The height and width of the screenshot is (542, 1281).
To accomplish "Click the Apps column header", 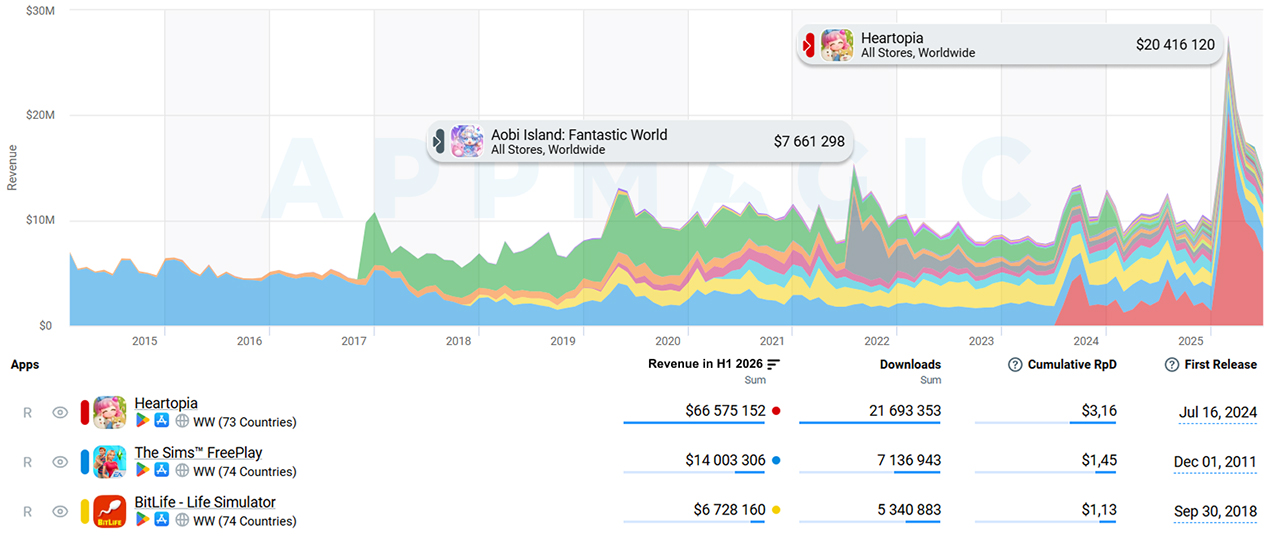I will pos(25,365).
